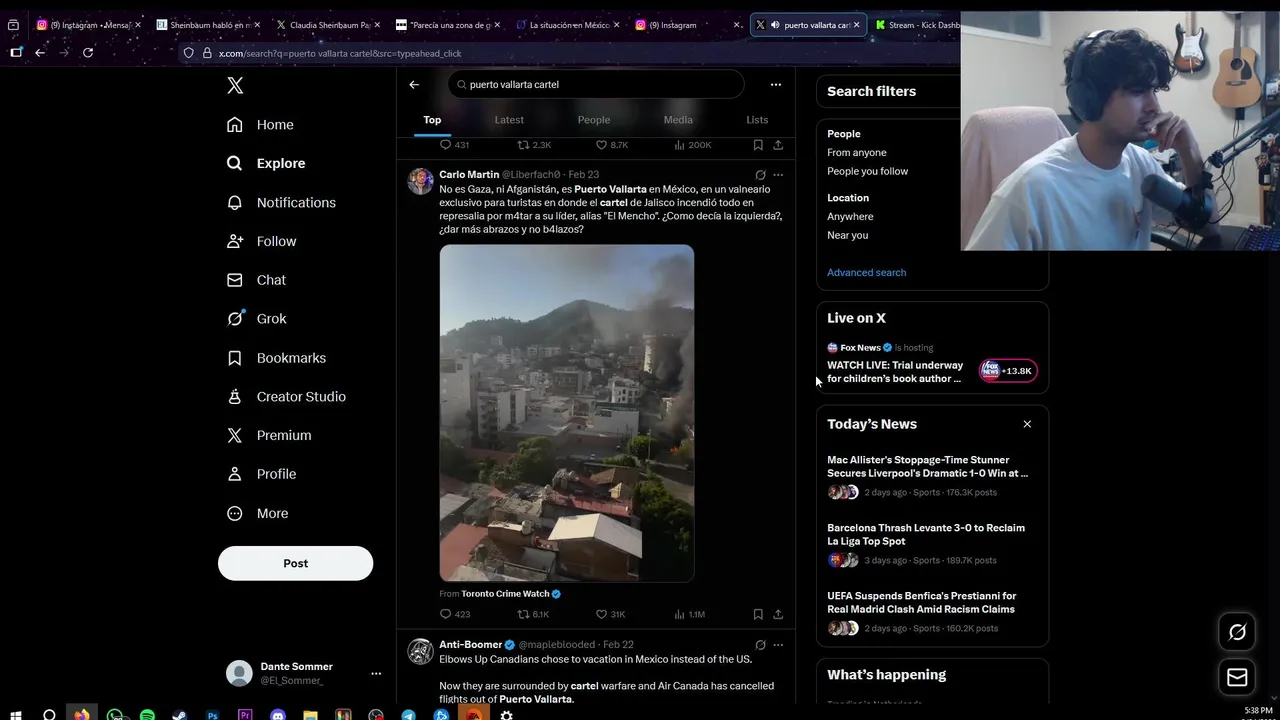1280x720 pixels.
Task: Open UEFA Suspends Benfica's Prestianni story
Action: (921, 603)
